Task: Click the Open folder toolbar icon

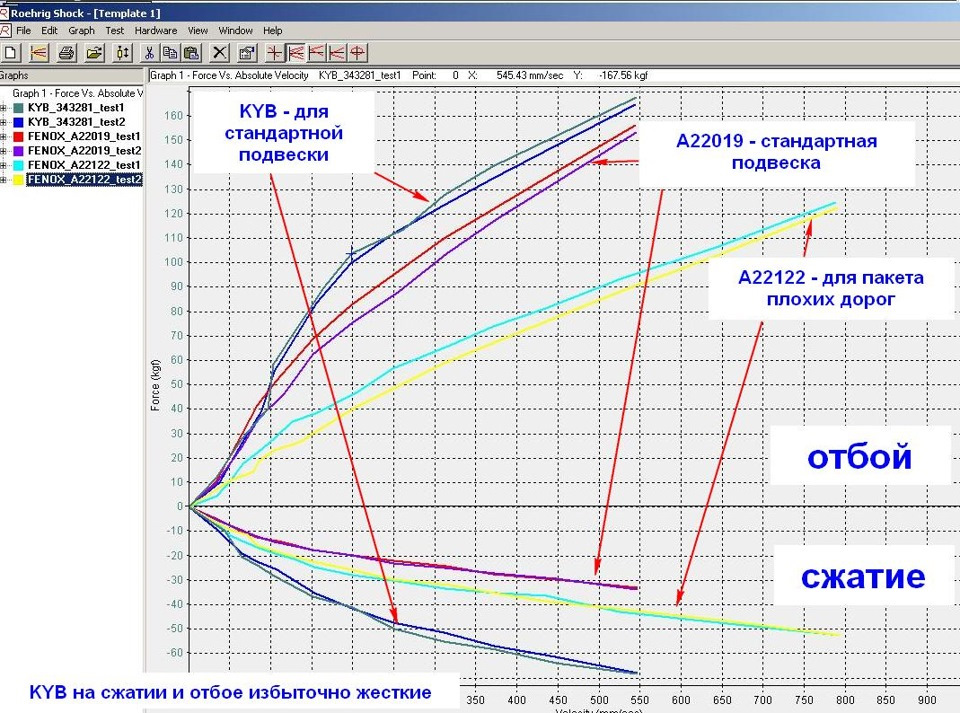Action: point(94,53)
